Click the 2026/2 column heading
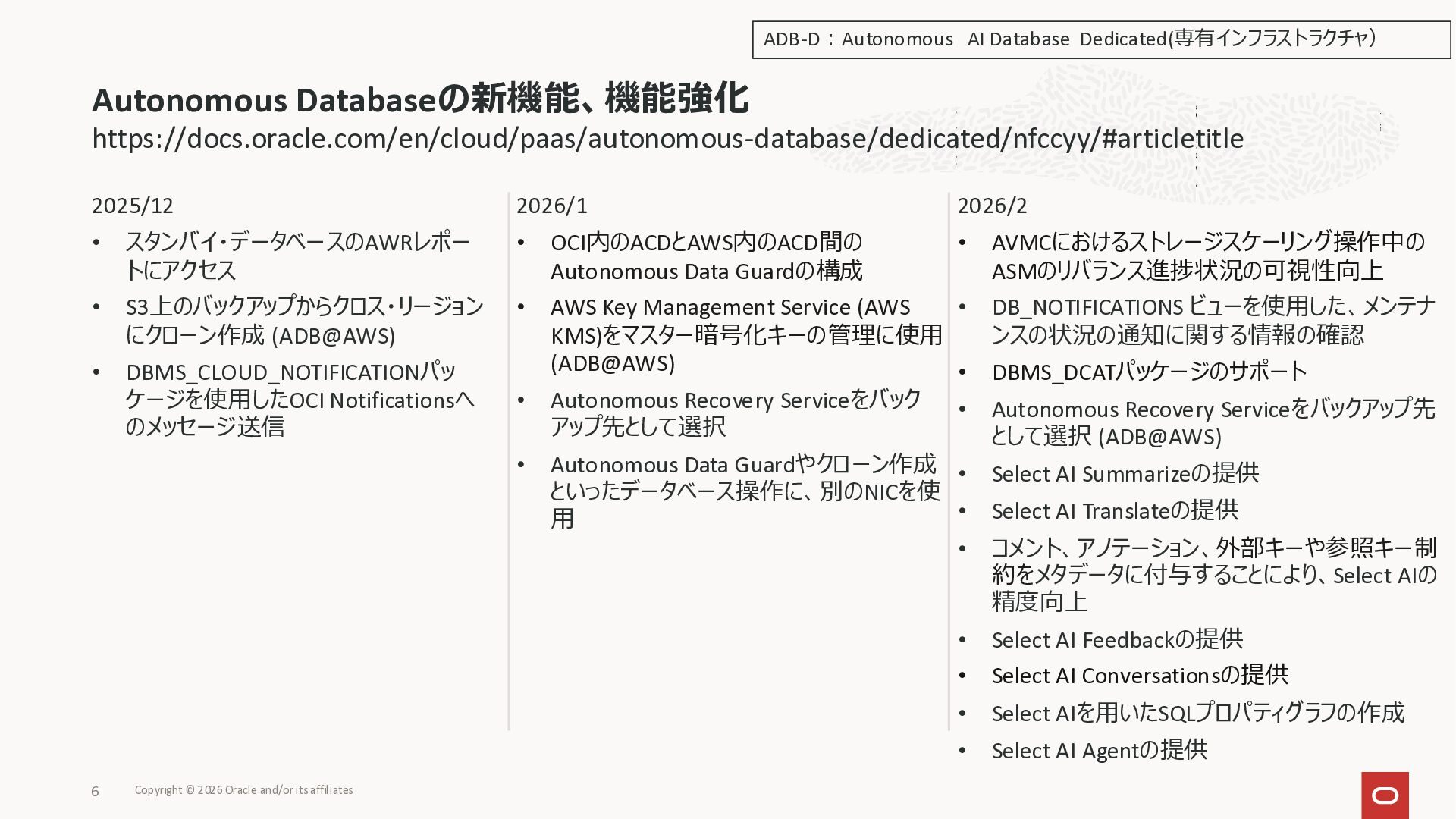1456x819 pixels. tap(992, 206)
